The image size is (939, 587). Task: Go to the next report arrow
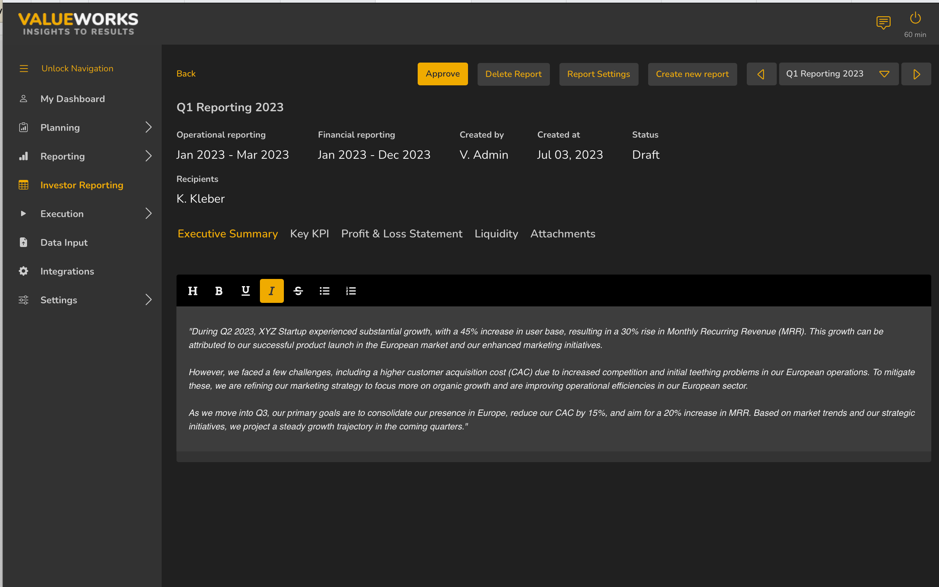[916, 74]
